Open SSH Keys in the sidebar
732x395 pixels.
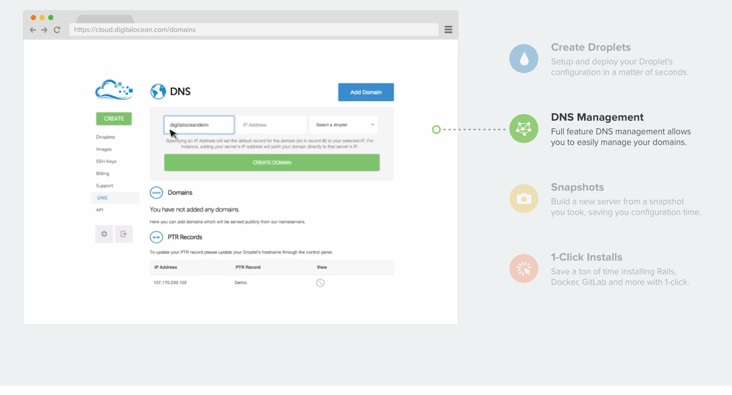point(106,161)
